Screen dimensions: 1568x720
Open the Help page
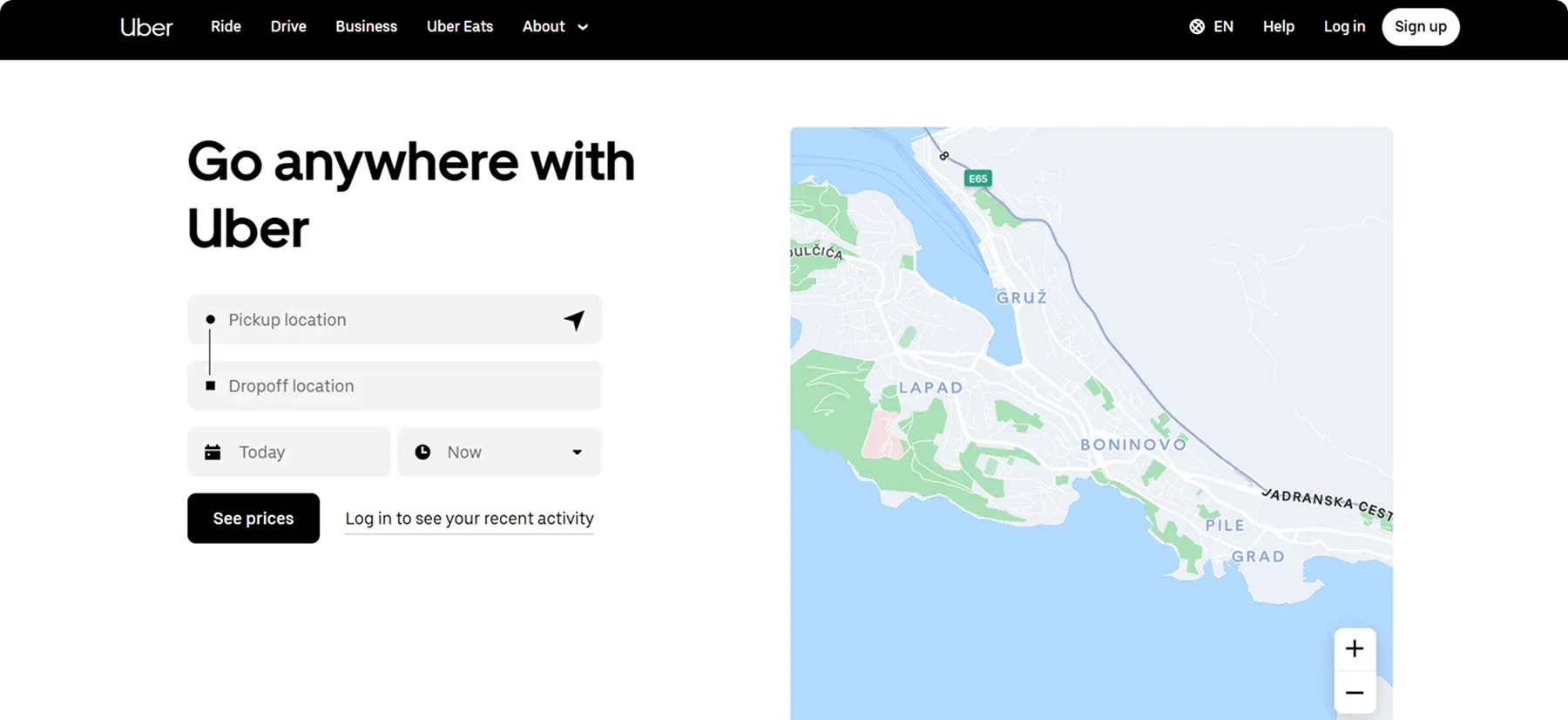(x=1278, y=27)
